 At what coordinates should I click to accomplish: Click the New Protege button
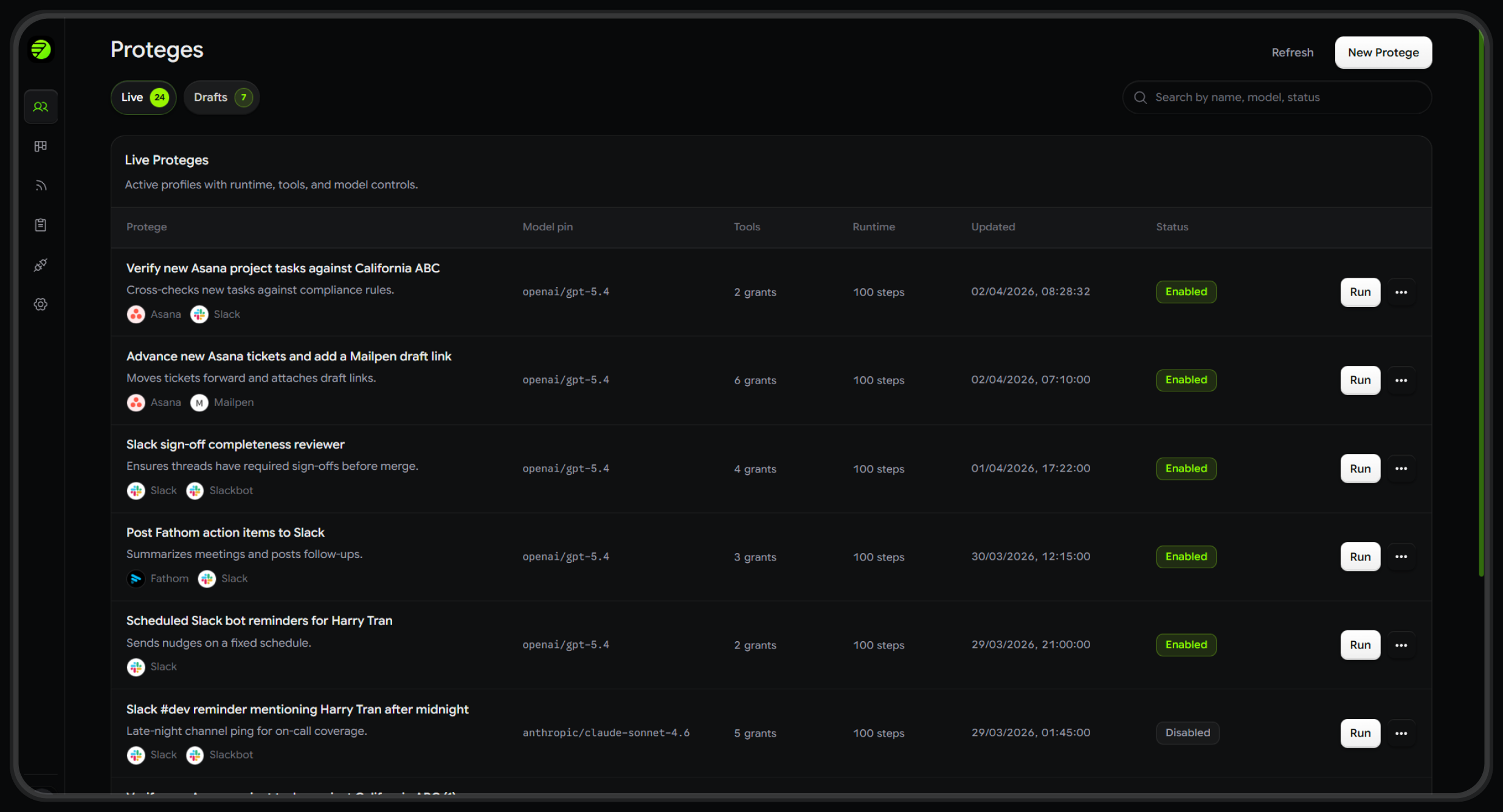click(x=1383, y=52)
